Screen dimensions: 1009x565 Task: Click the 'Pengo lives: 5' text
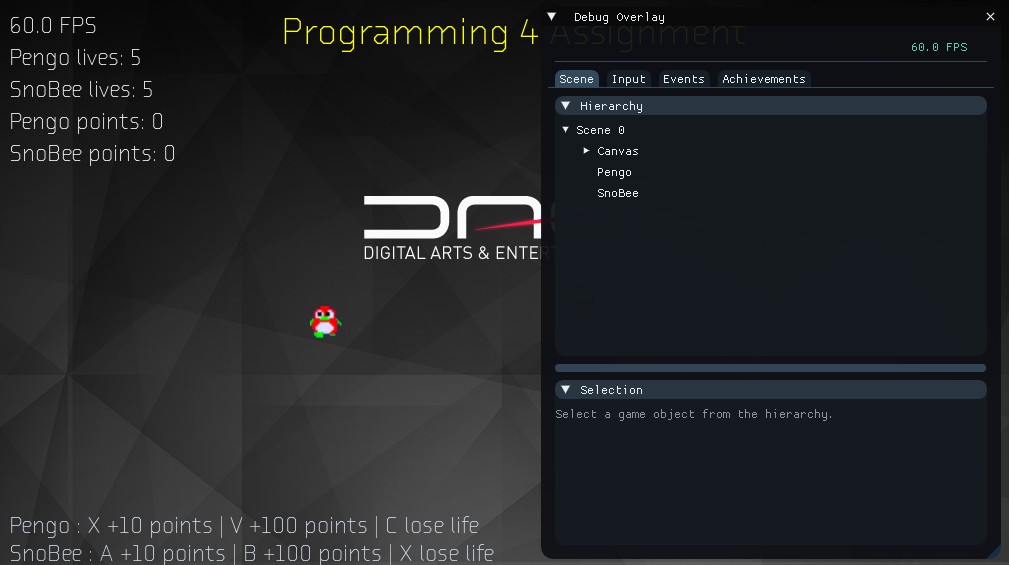[x=75, y=58]
